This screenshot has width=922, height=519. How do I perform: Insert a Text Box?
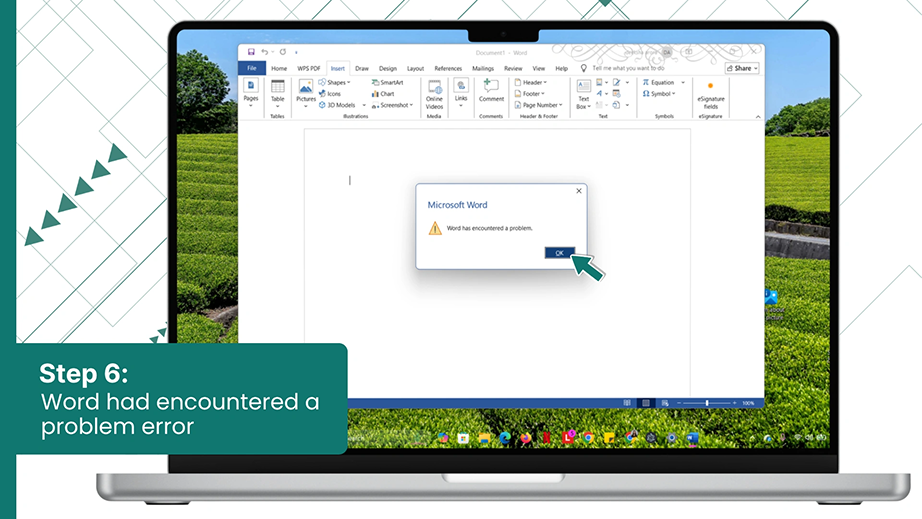pyautogui.click(x=583, y=95)
